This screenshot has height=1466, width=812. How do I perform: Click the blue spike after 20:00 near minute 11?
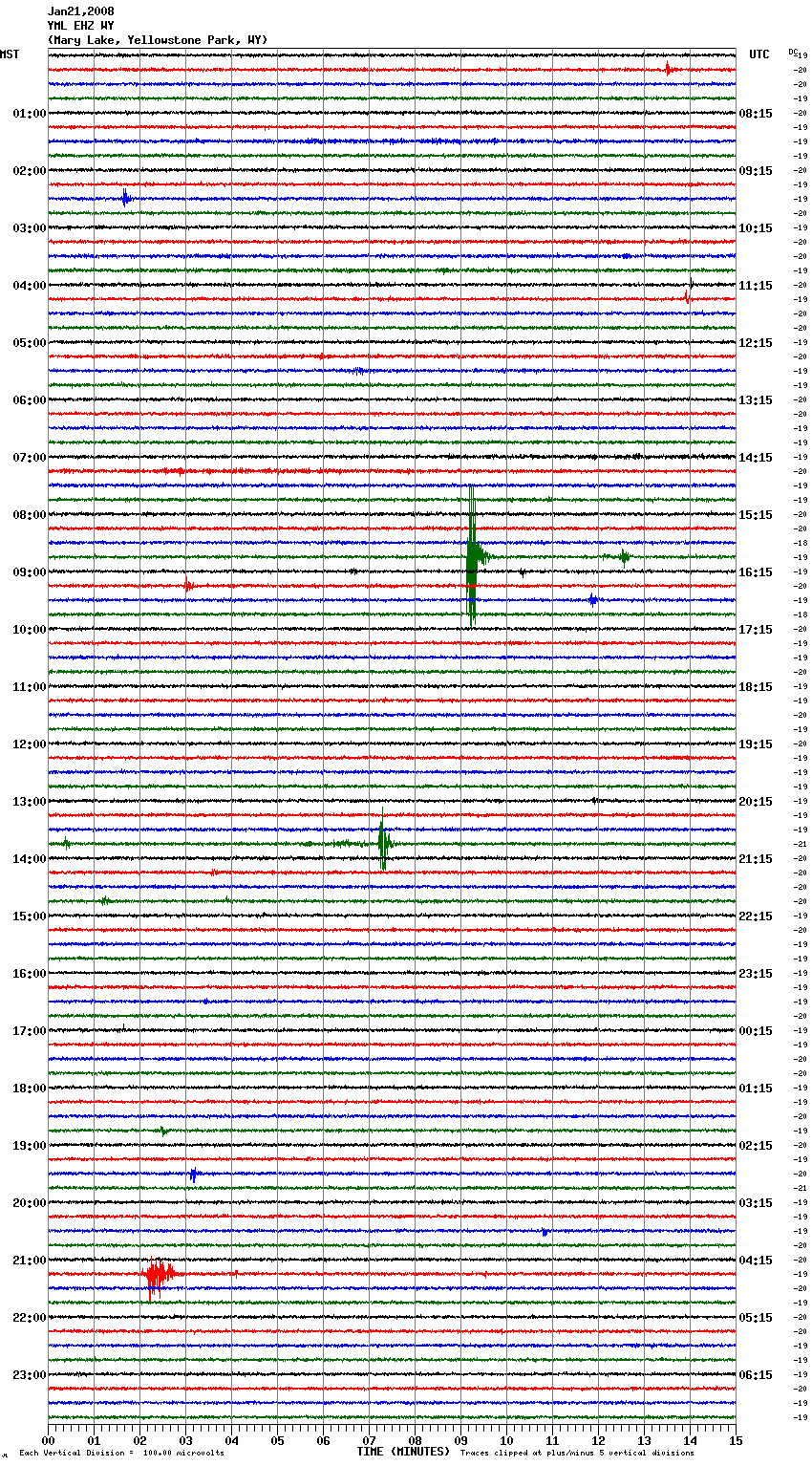(545, 1232)
